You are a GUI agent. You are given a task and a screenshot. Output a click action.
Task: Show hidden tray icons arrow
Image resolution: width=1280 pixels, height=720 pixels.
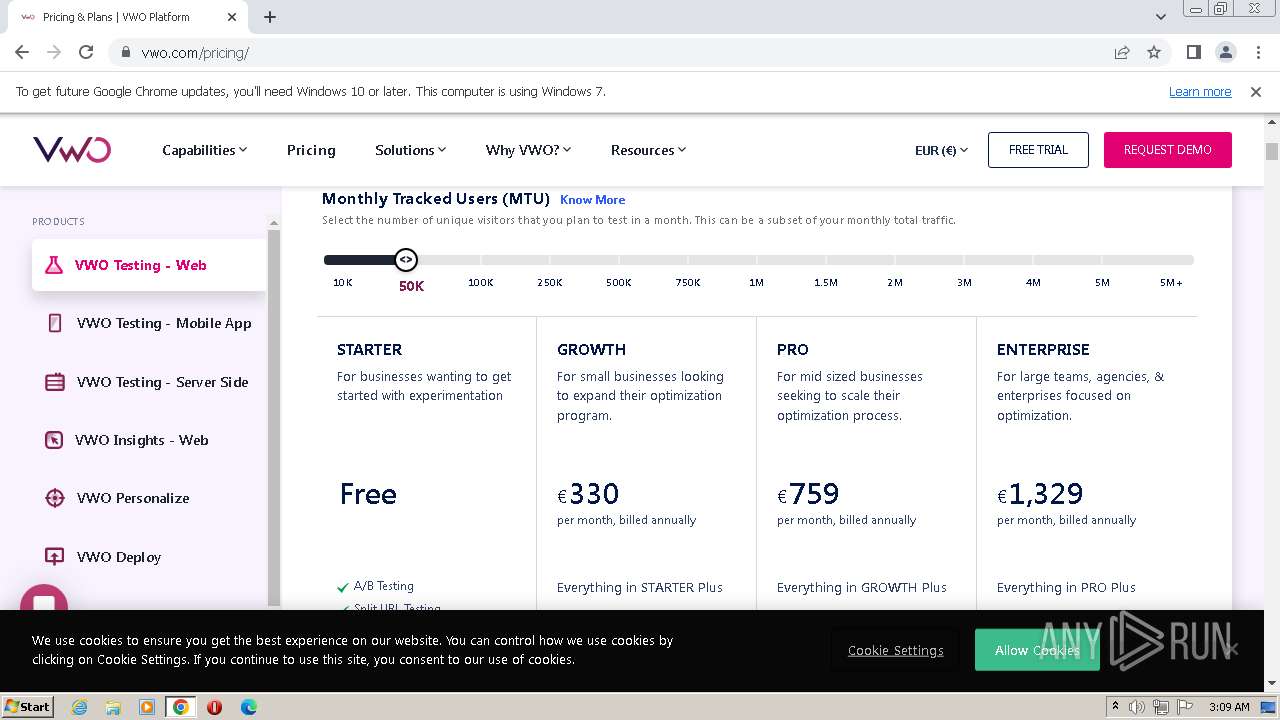point(1115,707)
